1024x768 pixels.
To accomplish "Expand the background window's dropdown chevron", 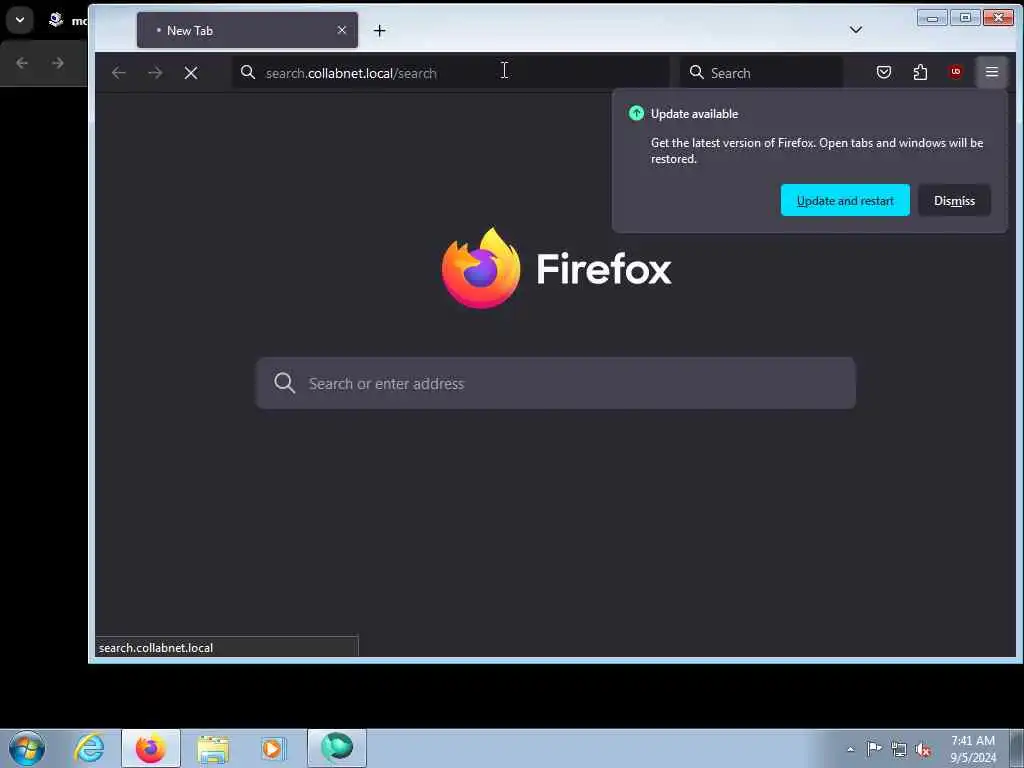I will pyautogui.click(x=20, y=20).
